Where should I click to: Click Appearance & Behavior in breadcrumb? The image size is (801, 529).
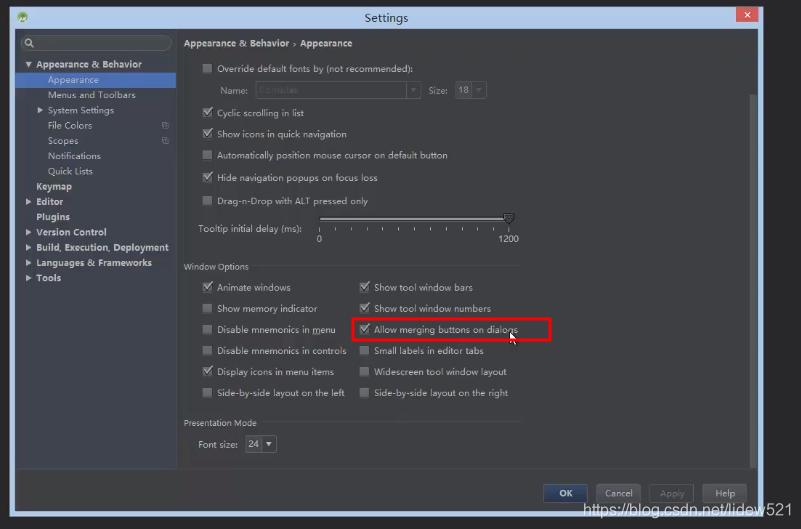[236, 43]
